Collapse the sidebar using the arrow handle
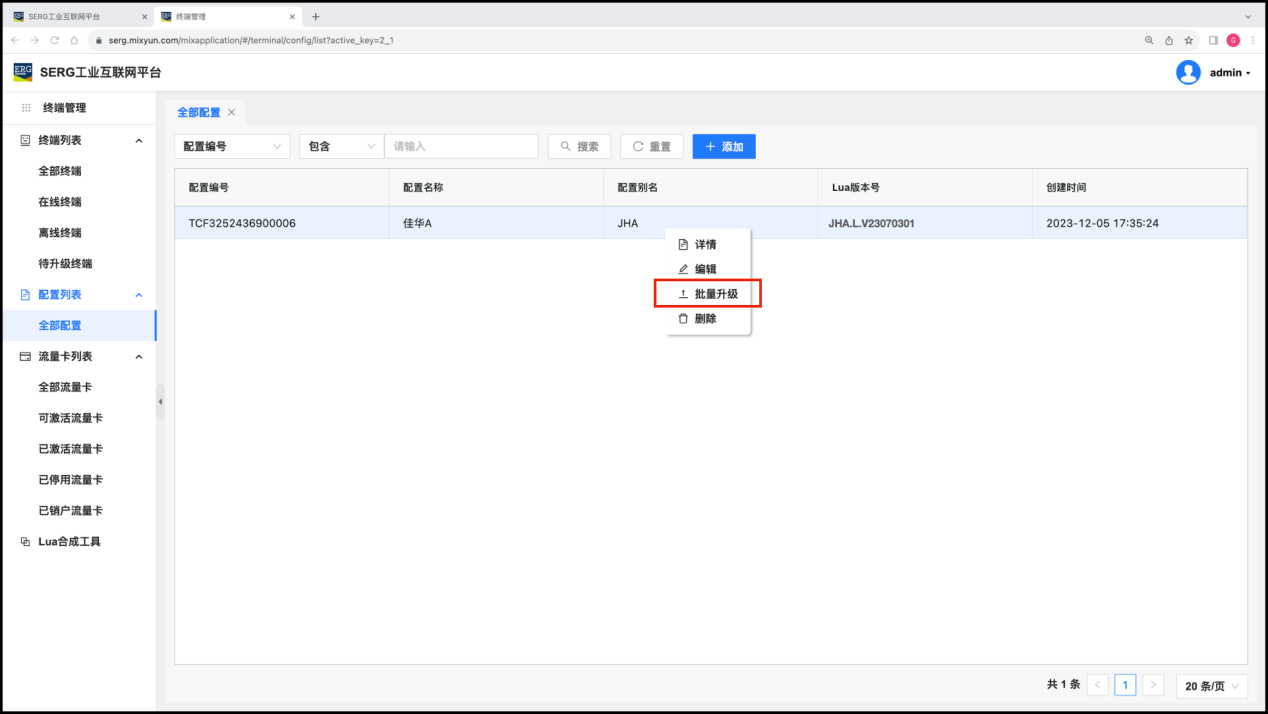1268x714 pixels. [160, 401]
